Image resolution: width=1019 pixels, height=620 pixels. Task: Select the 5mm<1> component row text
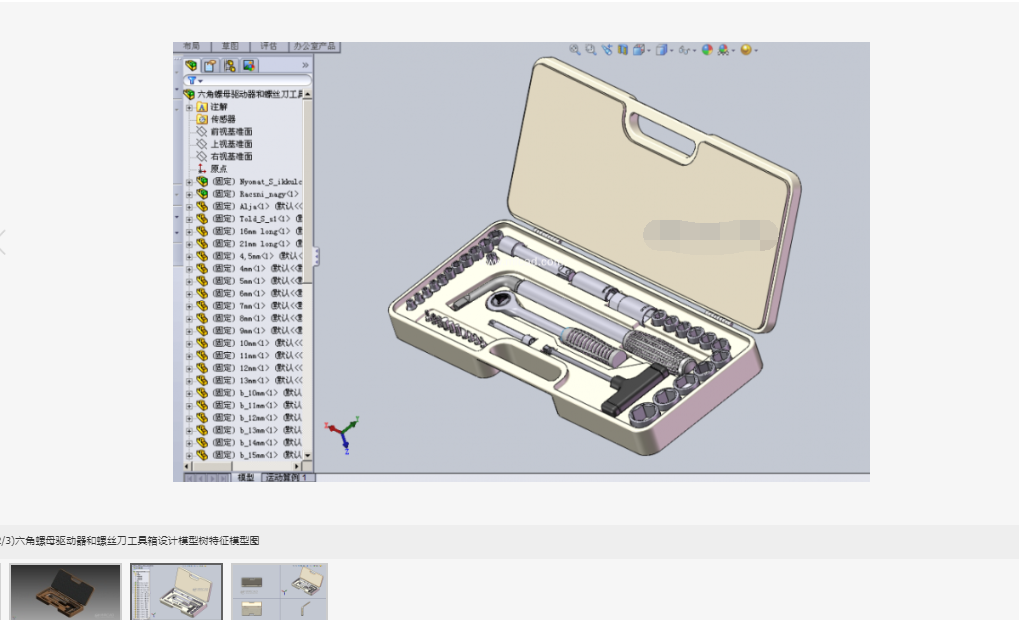(x=257, y=281)
